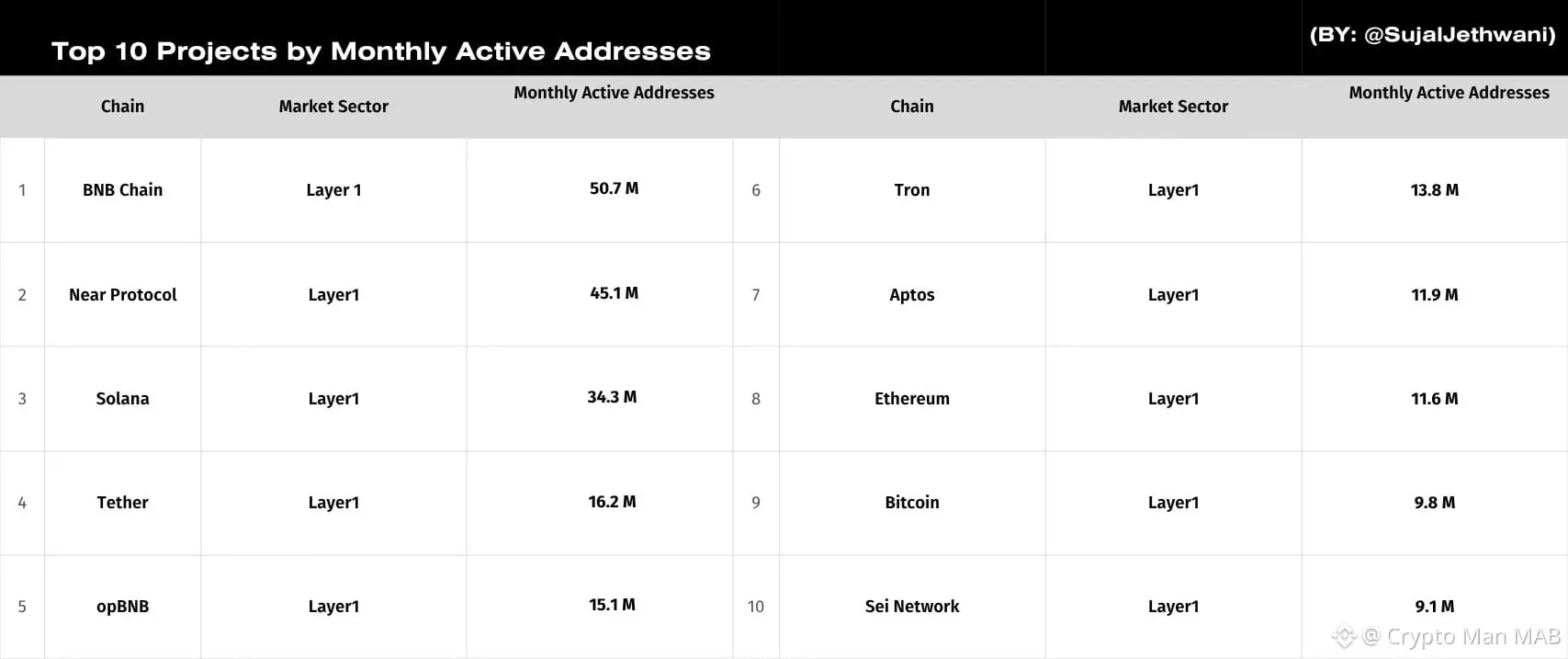Screen dimensions: 1568x659
Task: Select the opBNB chain cell
Action: coord(122,607)
